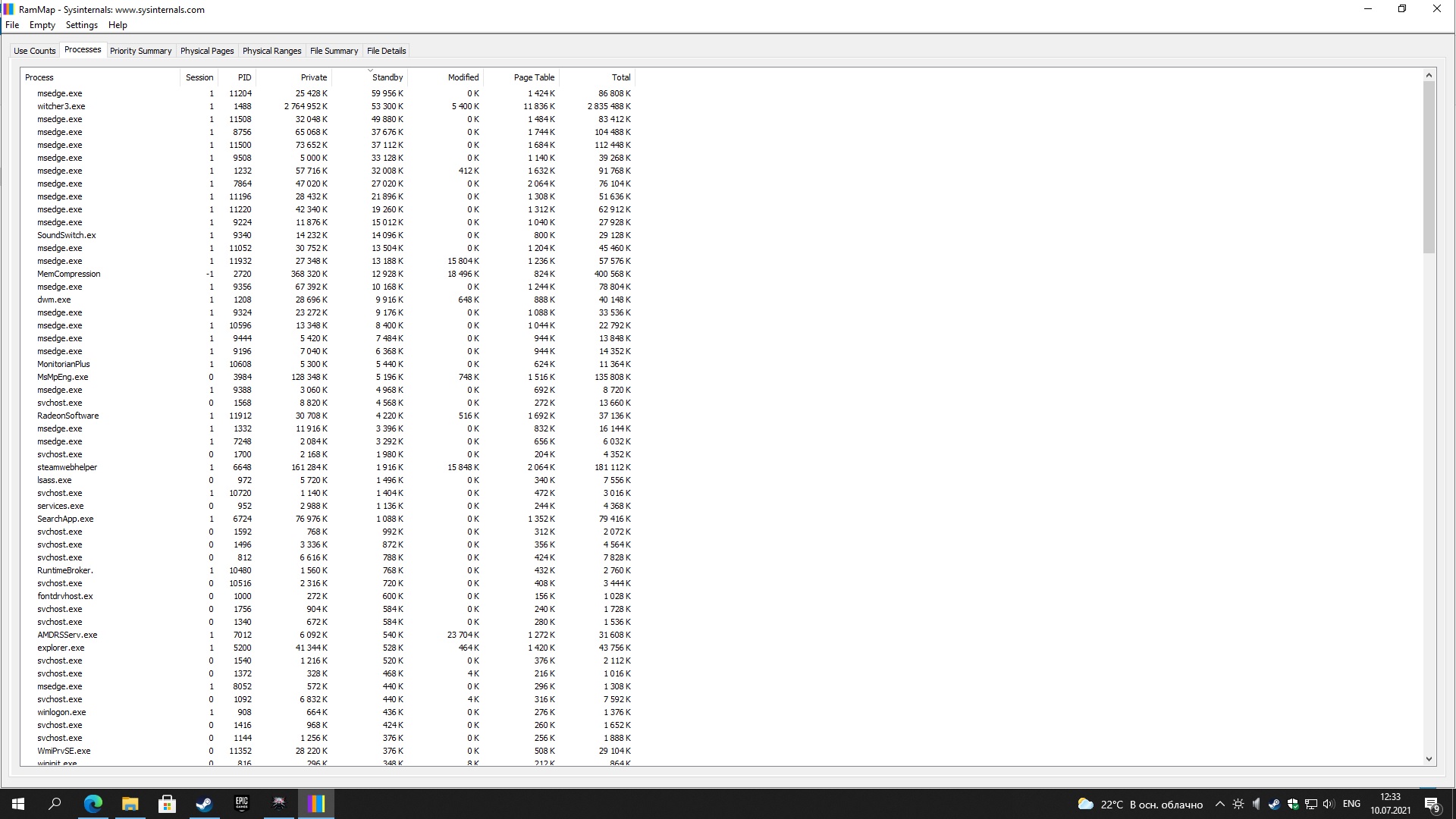
Task: Open Windows Security tray icon
Action: (x=1293, y=804)
